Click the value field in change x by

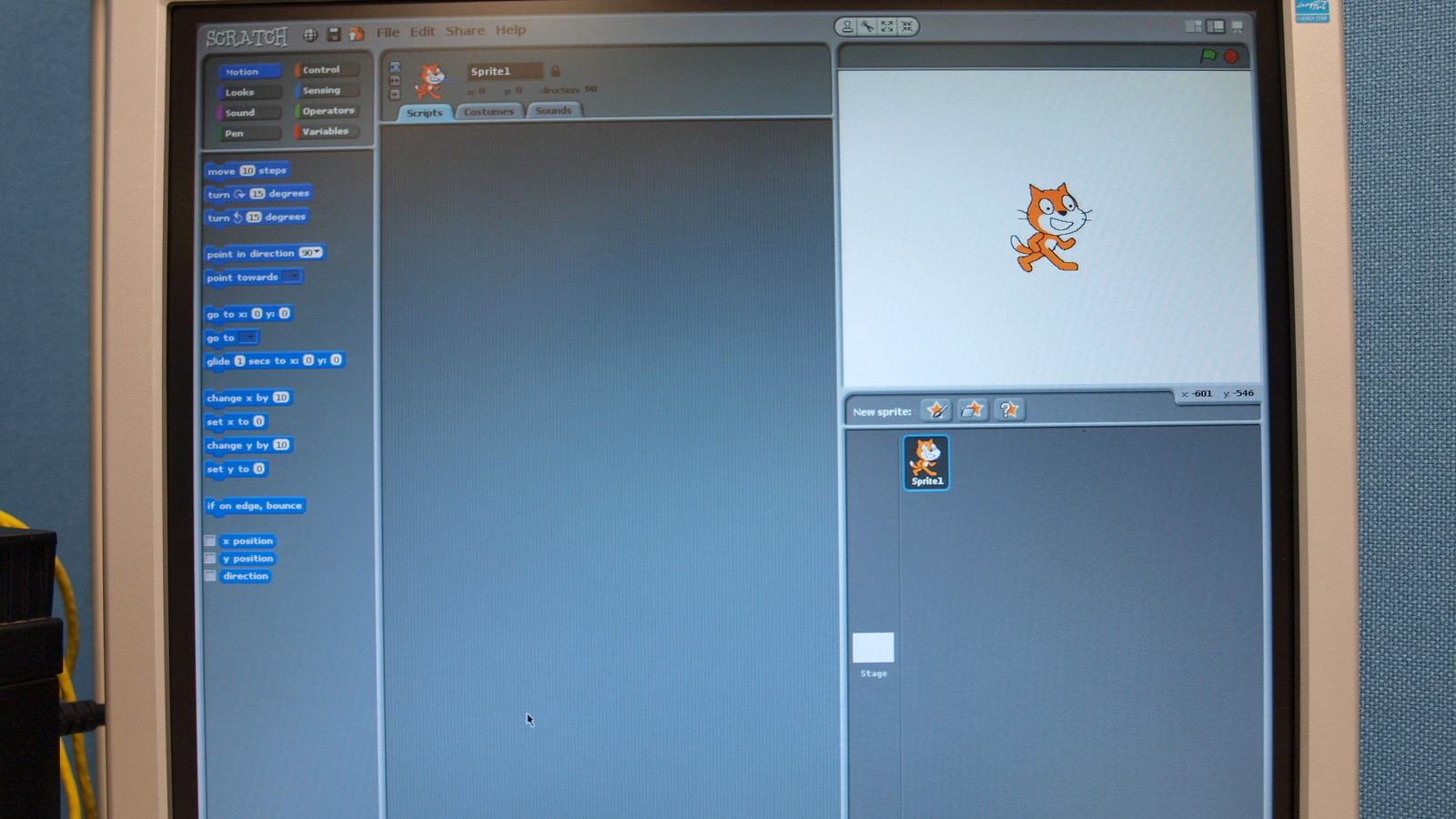click(281, 398)
